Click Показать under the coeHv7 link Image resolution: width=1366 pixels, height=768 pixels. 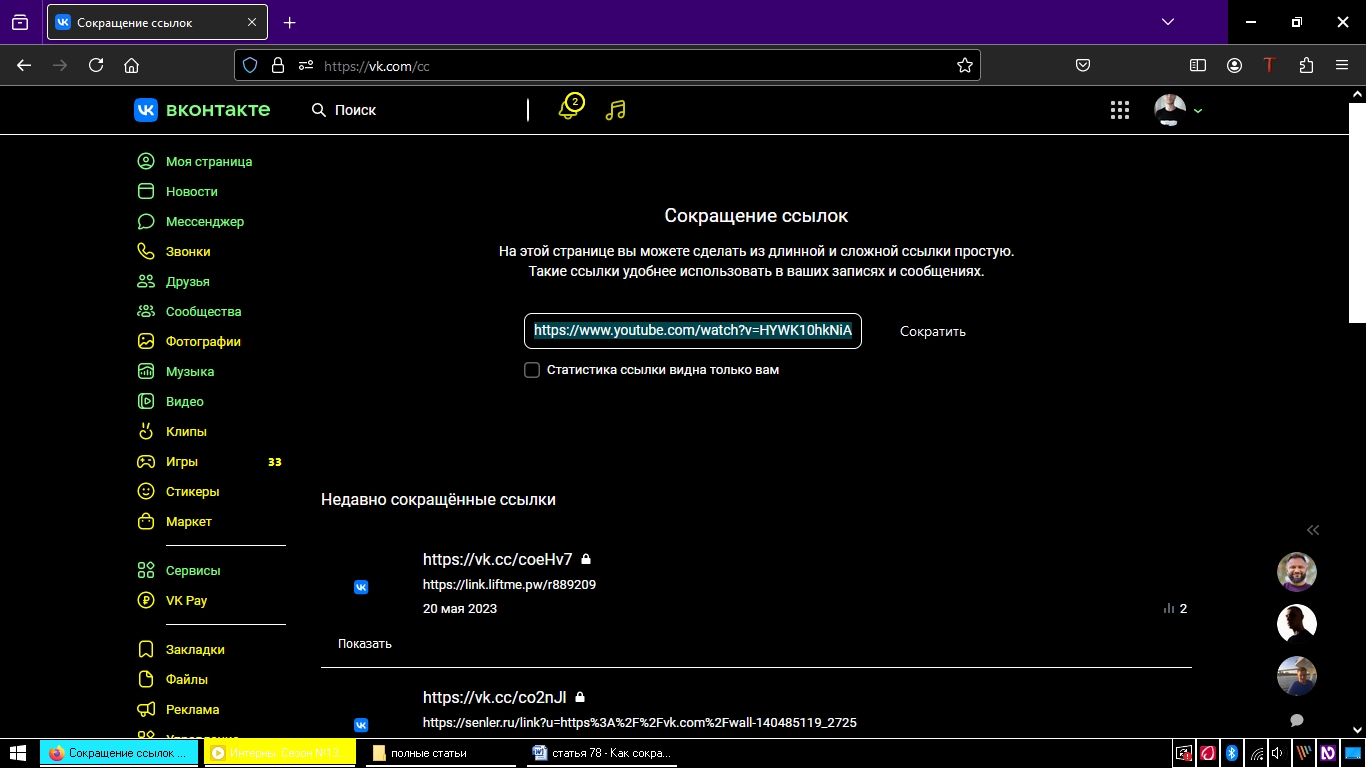click(x=365, y=644)
